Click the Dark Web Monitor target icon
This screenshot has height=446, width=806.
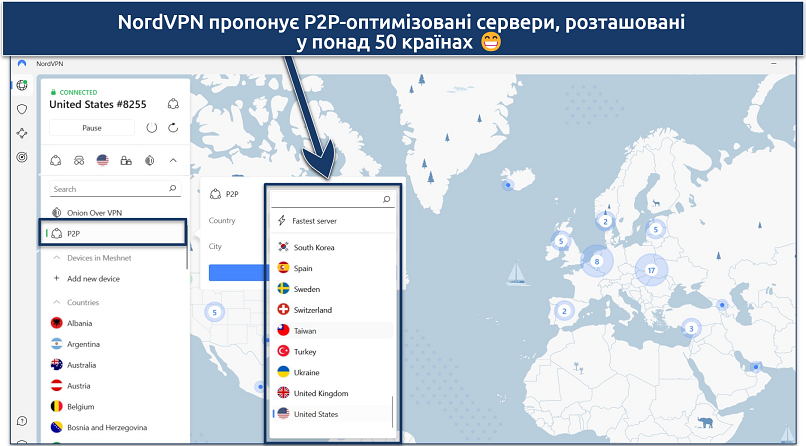[x=22, y=157]
